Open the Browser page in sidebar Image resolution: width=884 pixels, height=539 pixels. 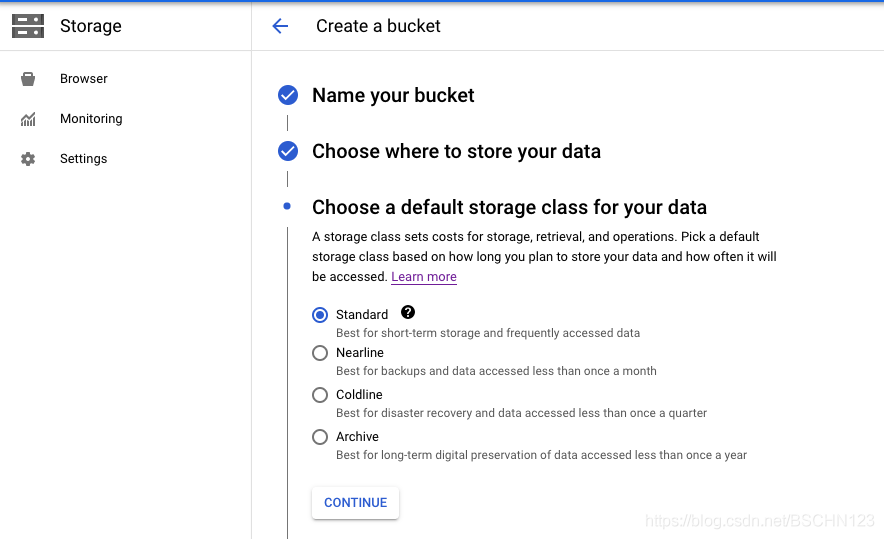[83, 79]
